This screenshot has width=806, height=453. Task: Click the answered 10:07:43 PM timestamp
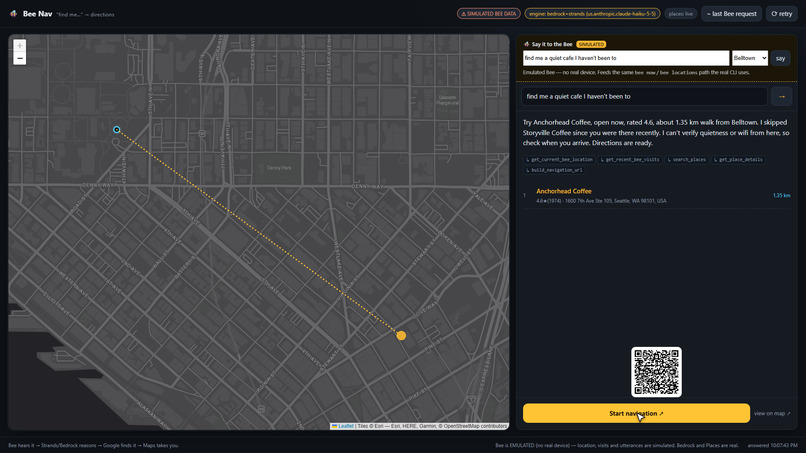pyautogui.click(x=773, y=445)
